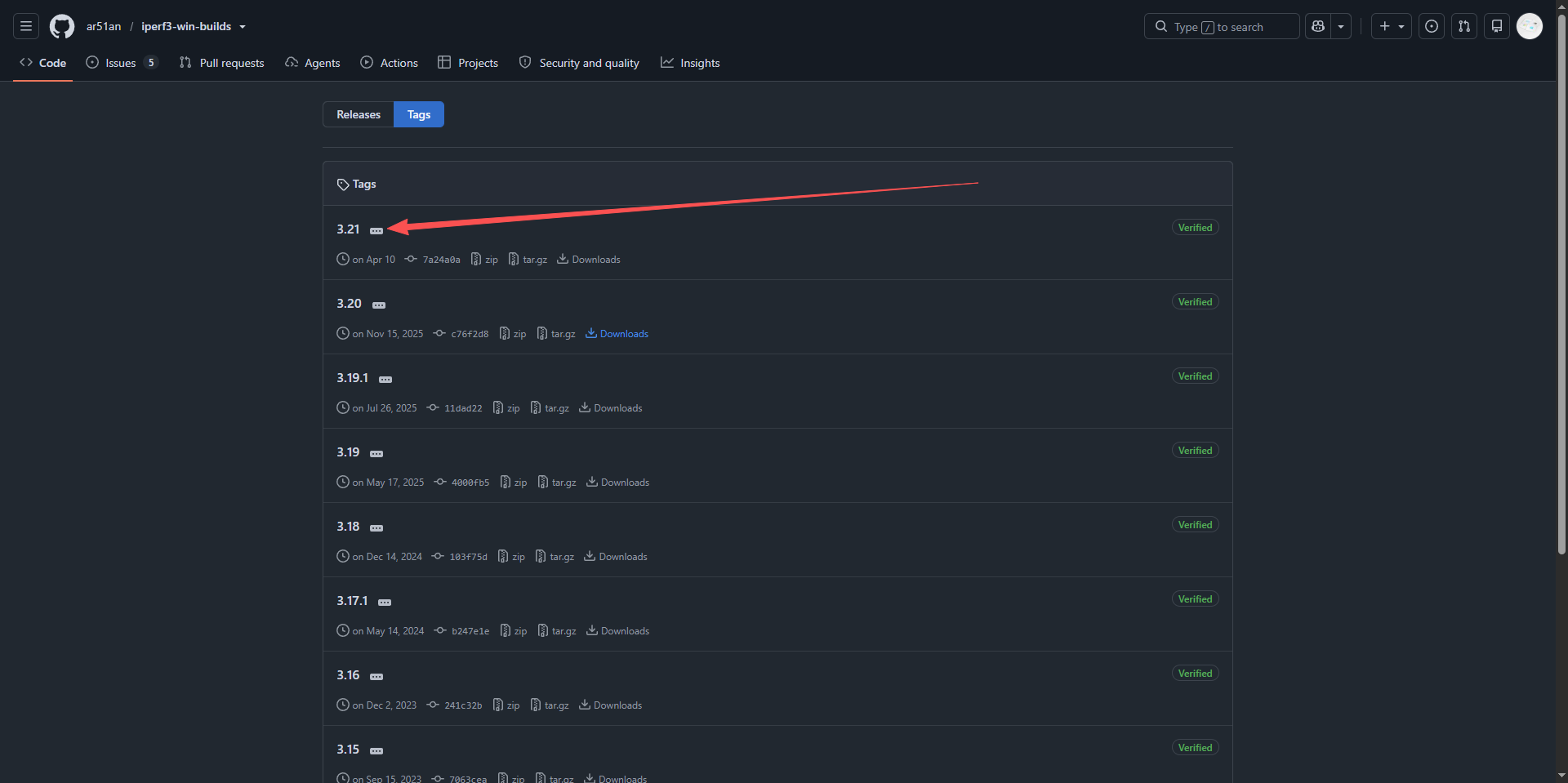Download tar.gz for tag 3.19
This screenshot has height=783, width=1568.
pyautogui.click(x=557, y=483)
